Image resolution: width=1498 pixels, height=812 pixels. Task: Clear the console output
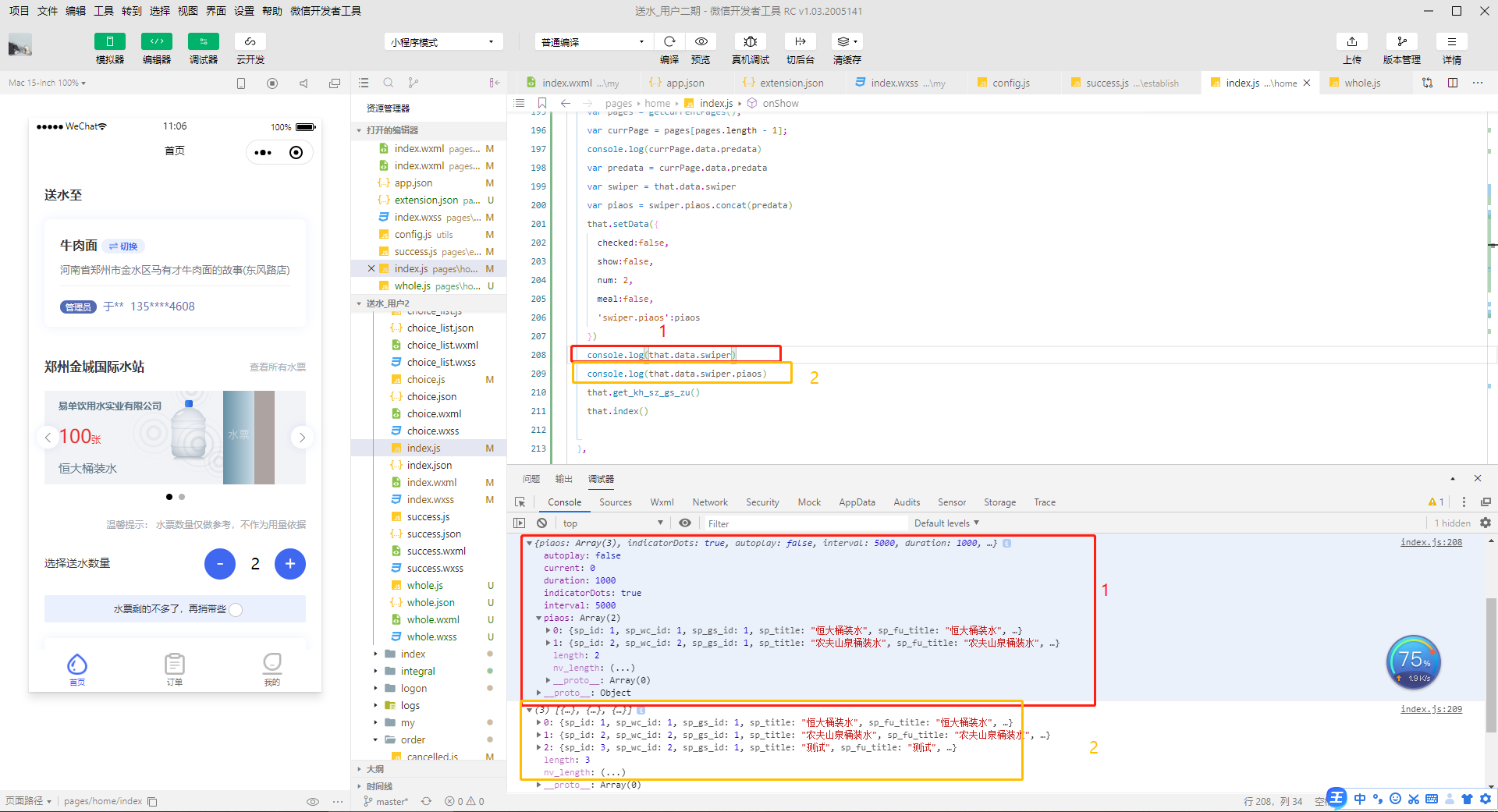pos(542,523)
